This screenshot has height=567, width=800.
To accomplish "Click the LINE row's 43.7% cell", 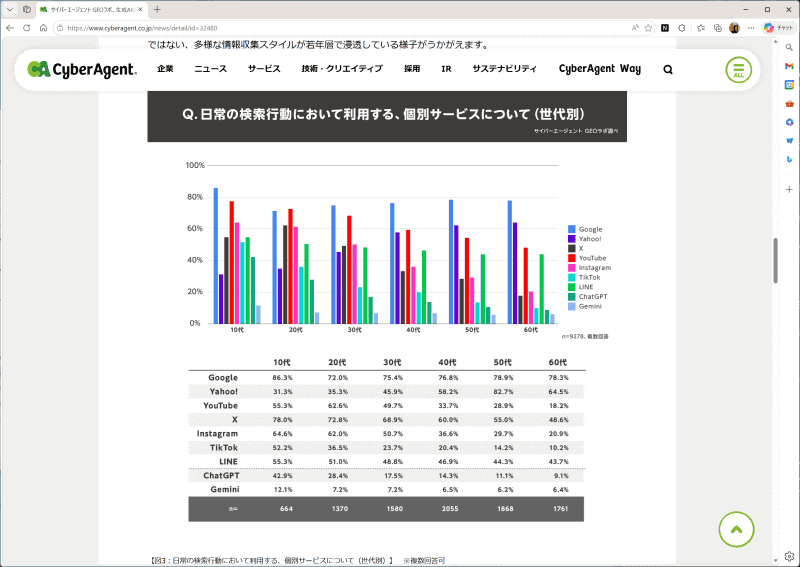I will pos(558,461).
